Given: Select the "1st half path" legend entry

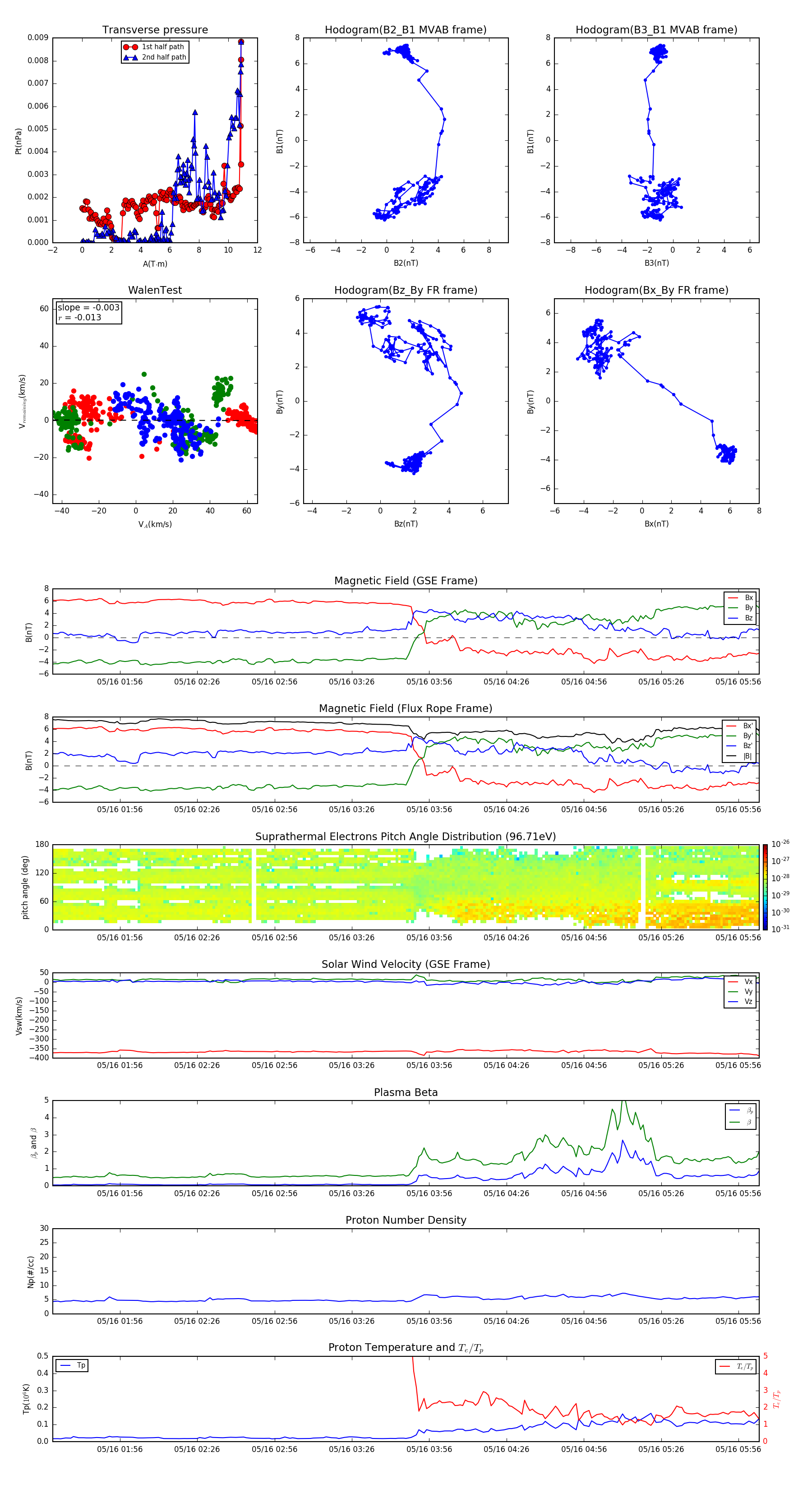Looking at the screenshot, I should point(154,47).
